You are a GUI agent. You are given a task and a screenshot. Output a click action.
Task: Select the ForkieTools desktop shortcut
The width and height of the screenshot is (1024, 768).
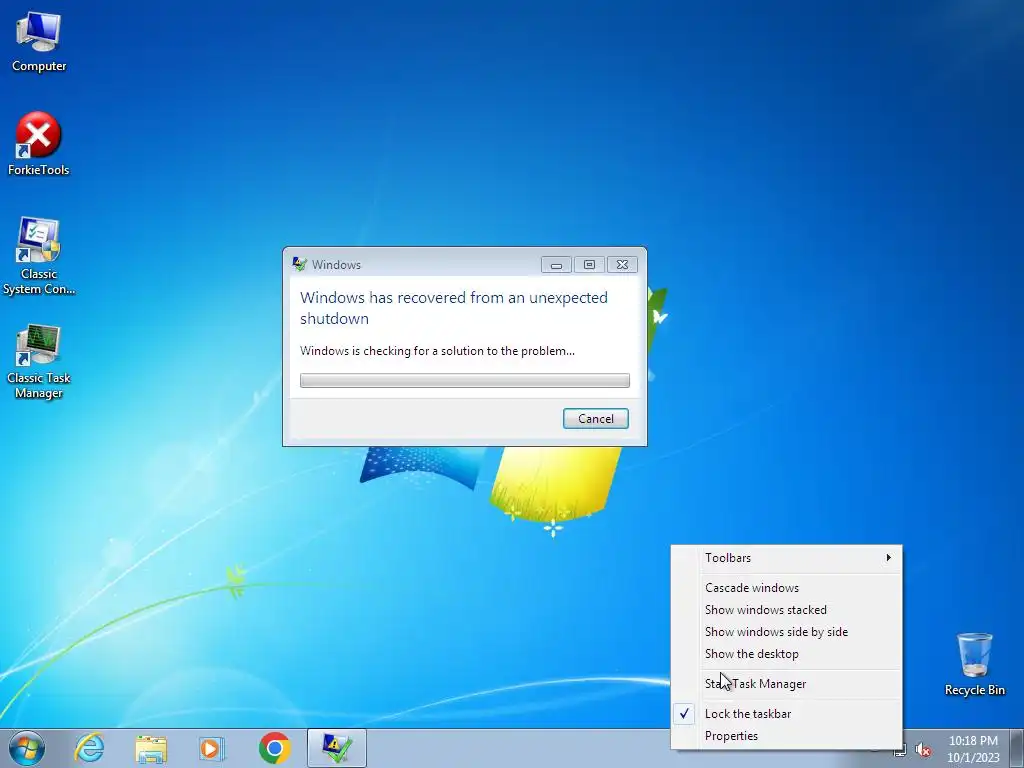[39, 145]
